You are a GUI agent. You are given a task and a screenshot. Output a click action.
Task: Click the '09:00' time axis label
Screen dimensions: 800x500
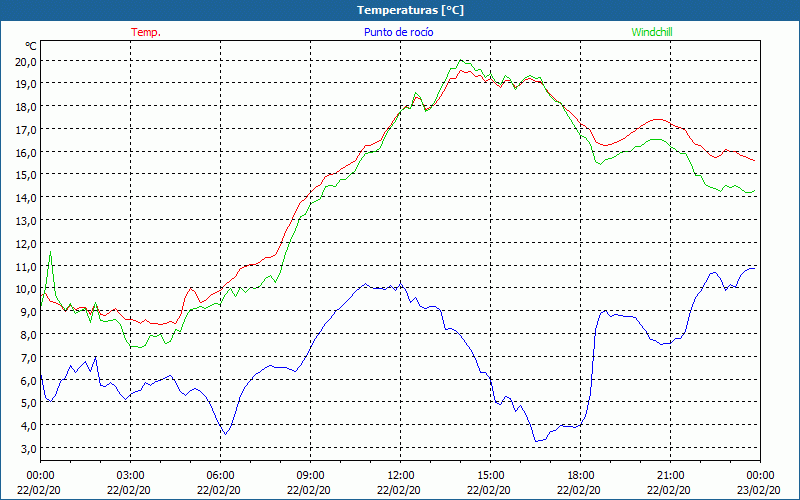pos(310,476)
